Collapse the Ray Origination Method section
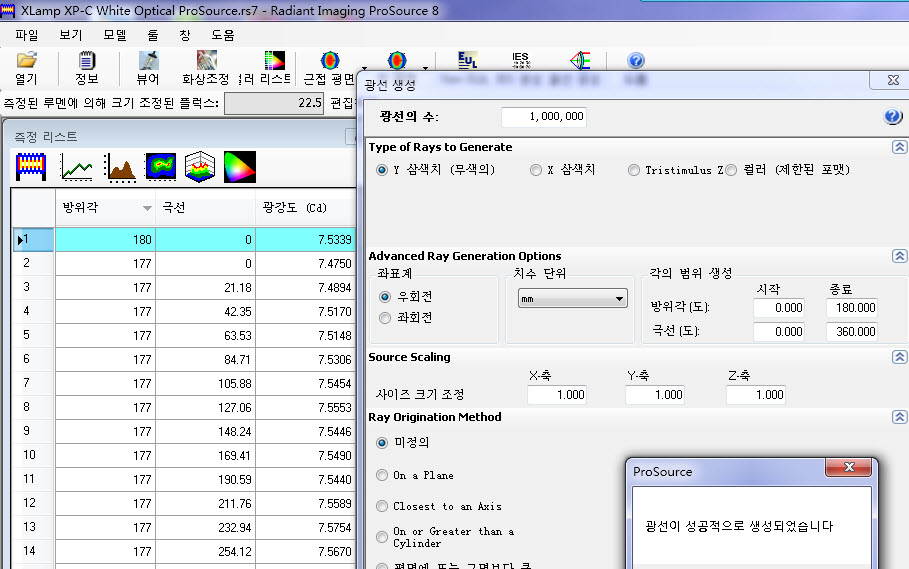This screenshot has width=909, height=569. (x=899, y=417)
